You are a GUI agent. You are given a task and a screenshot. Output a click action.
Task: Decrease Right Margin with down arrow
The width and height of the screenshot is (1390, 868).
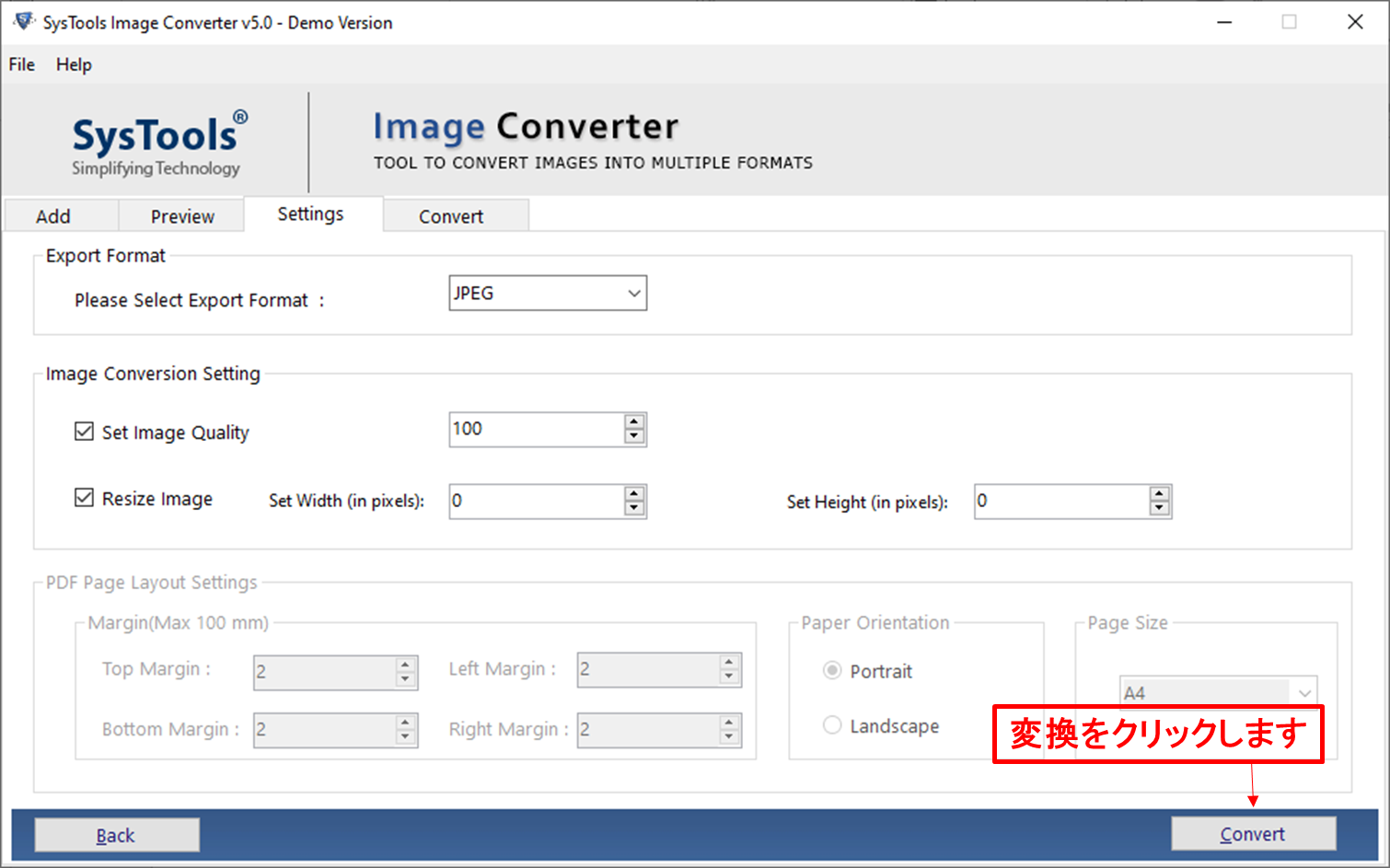[730, 737]
